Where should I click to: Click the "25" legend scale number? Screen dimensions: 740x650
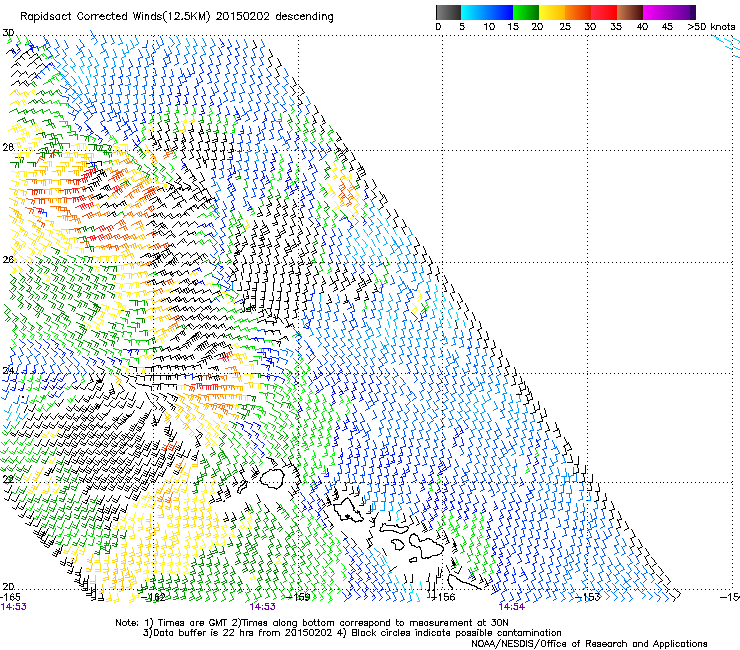[x=565, y=26]
